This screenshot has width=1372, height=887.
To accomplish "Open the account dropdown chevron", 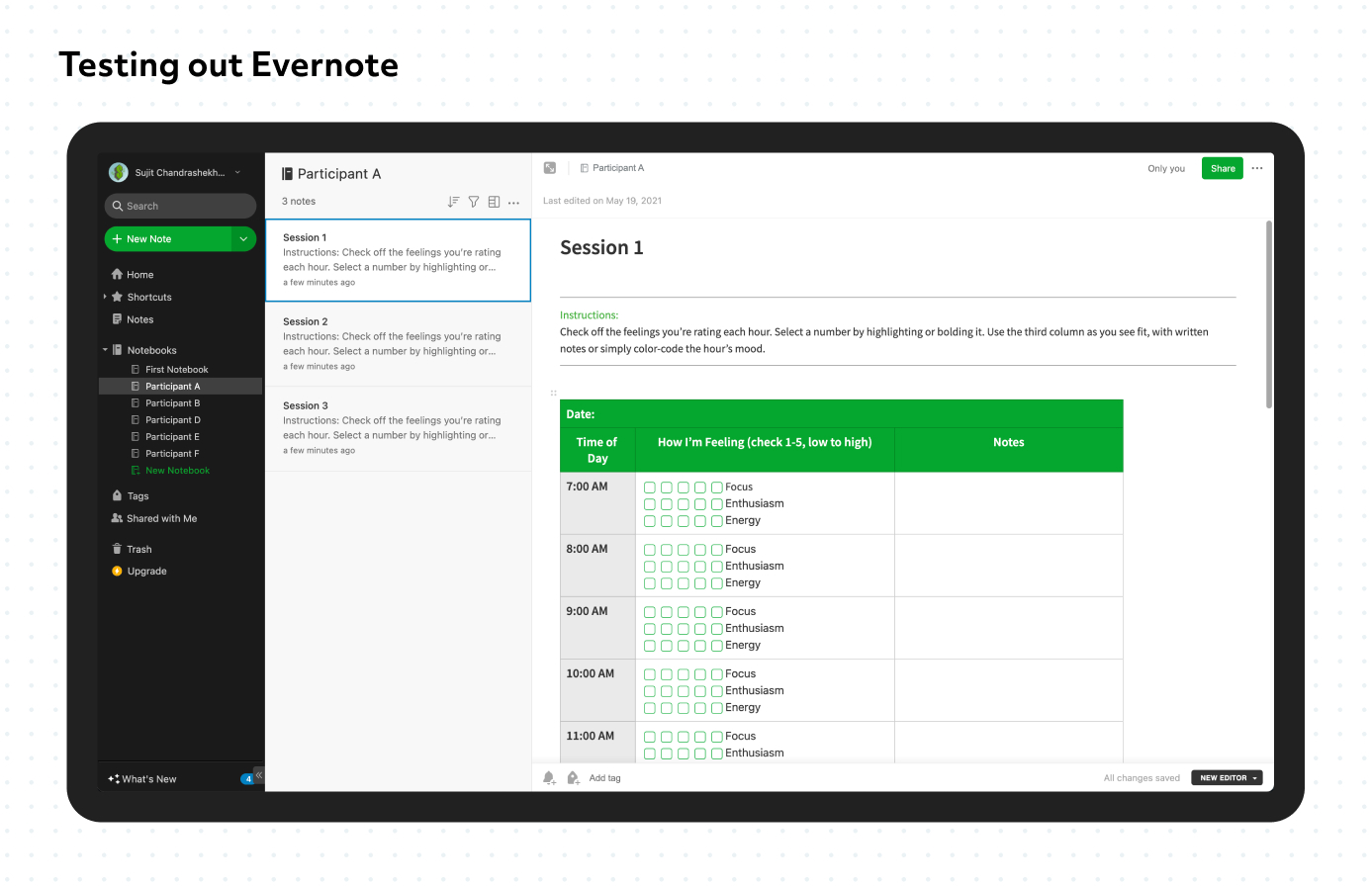I will coord(237,172).
